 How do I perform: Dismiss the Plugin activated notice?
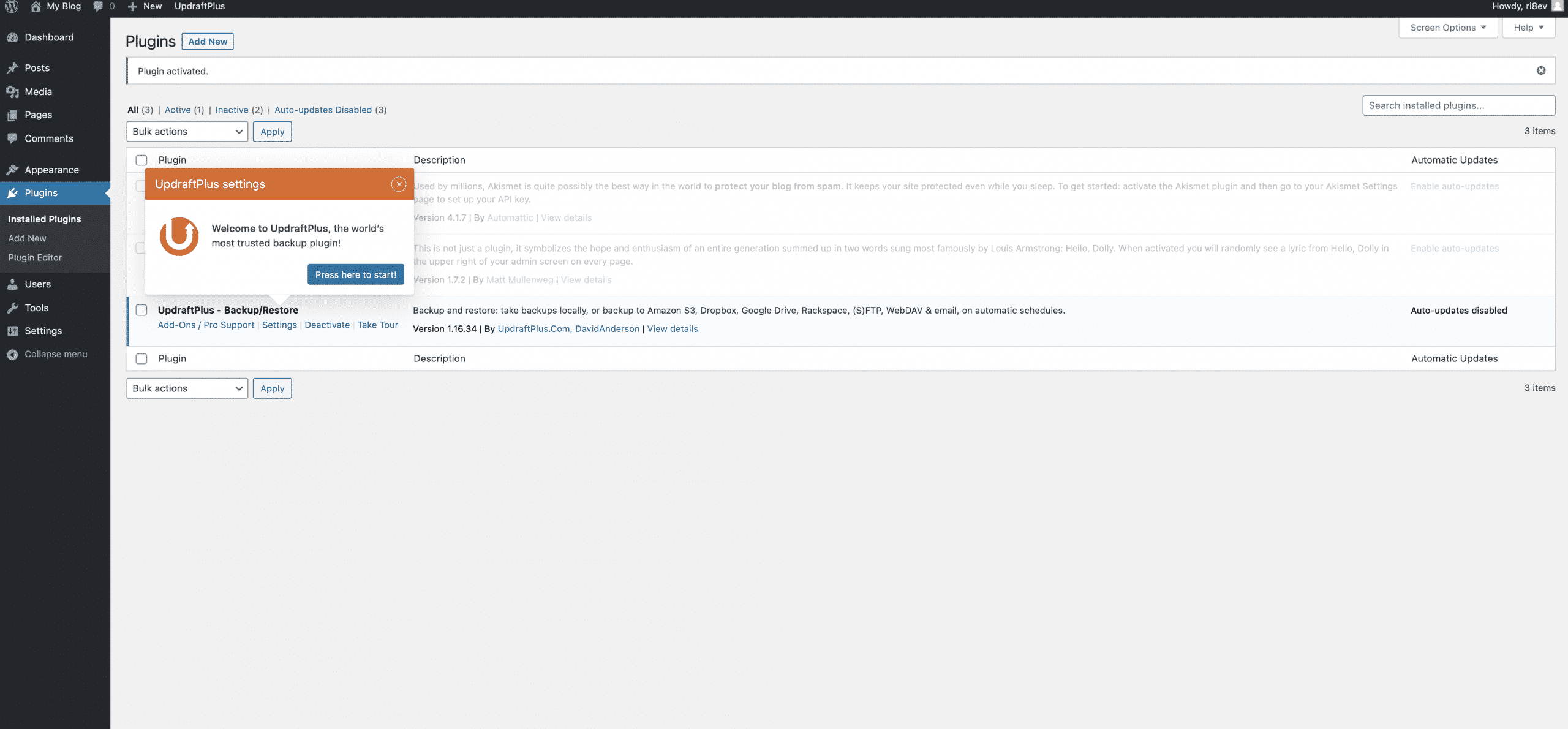1541,70
